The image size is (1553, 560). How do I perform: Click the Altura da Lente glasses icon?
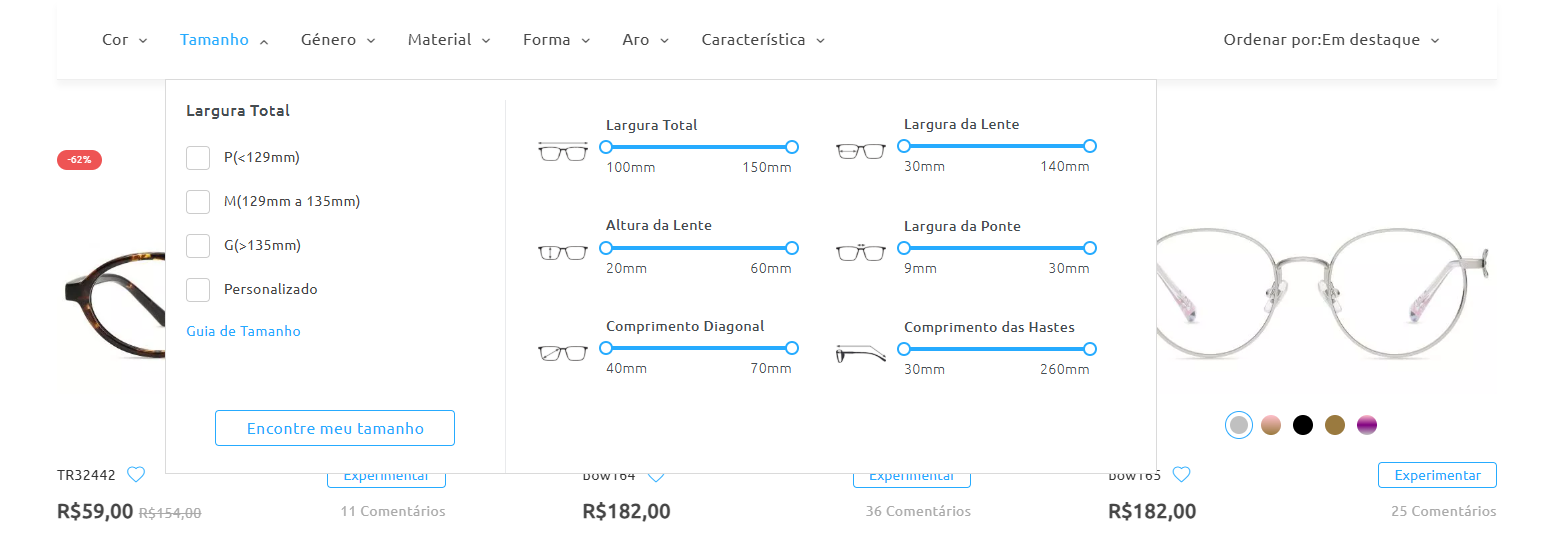(x=563, y=252)
